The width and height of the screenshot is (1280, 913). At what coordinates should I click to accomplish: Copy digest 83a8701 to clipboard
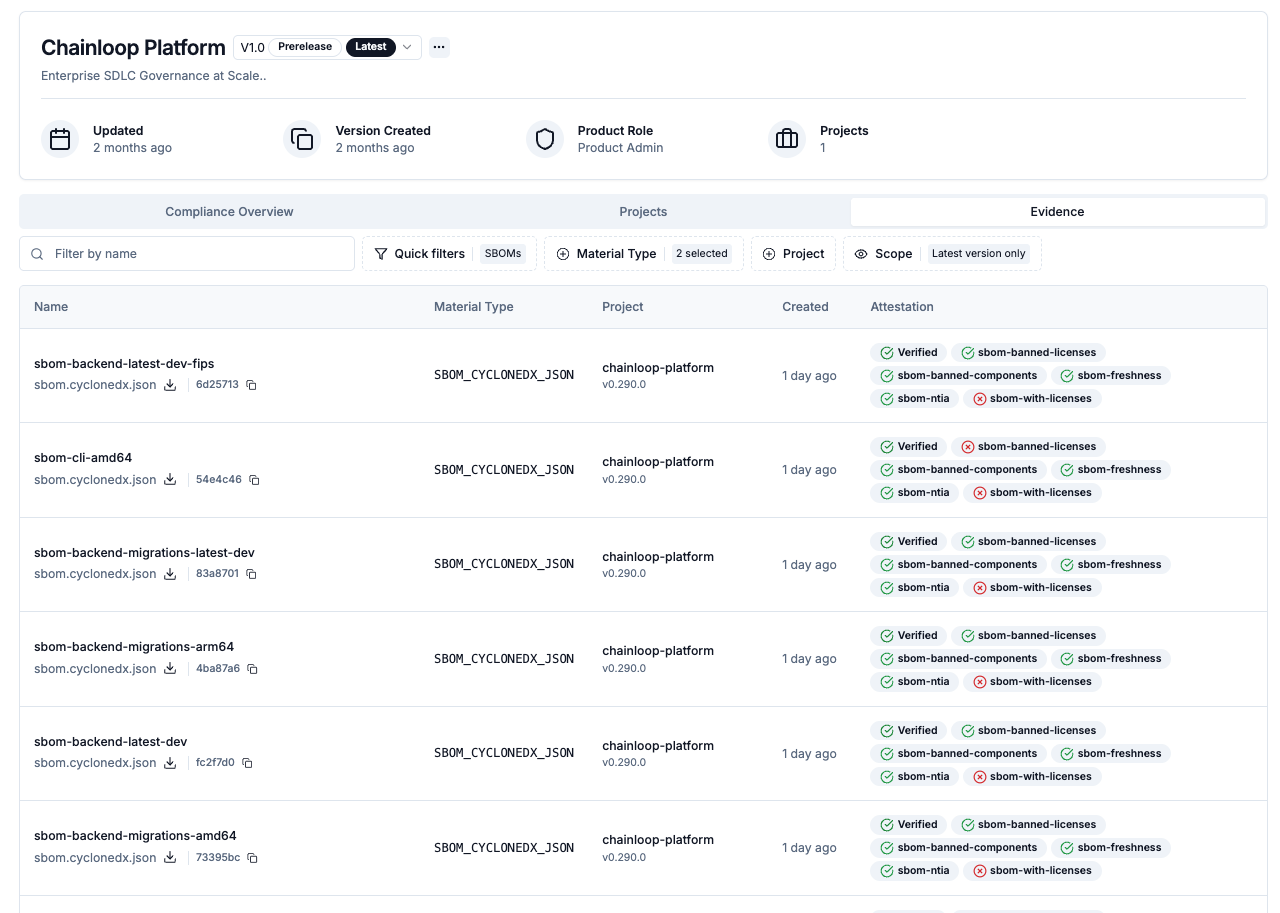click(251, 574)
